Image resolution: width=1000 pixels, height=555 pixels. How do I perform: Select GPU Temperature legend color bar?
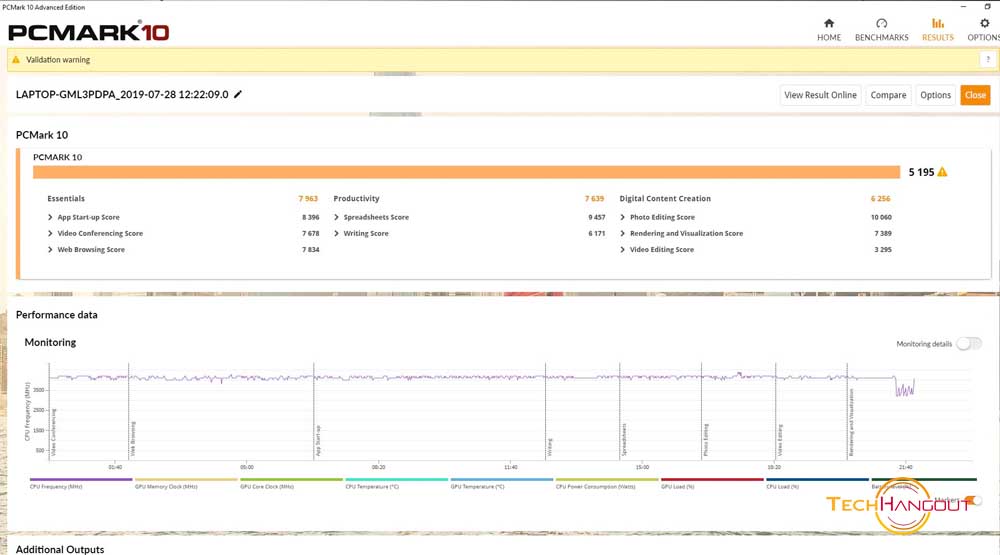(x=502, y=479)
